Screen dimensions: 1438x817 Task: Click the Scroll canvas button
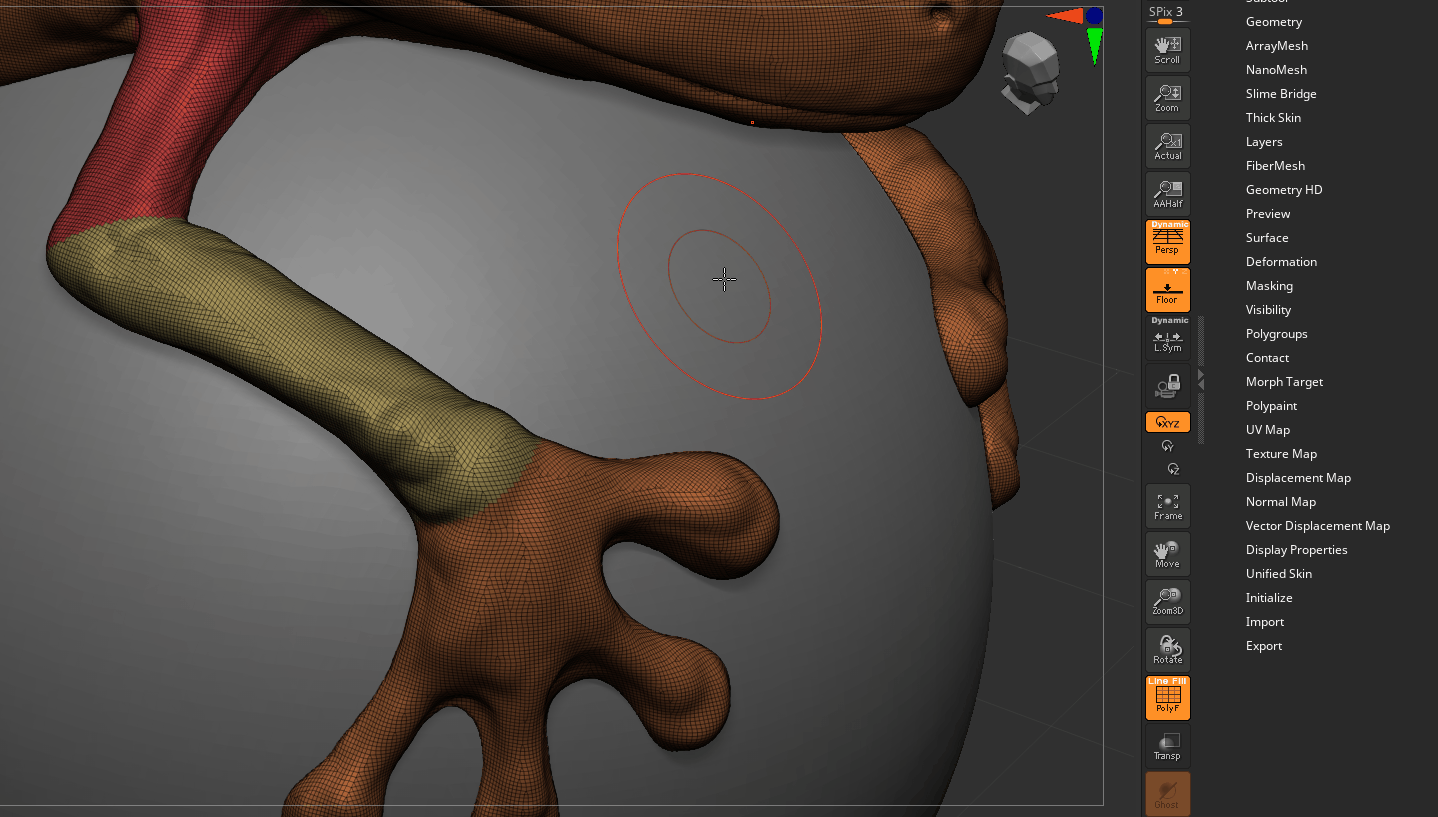1167,49
